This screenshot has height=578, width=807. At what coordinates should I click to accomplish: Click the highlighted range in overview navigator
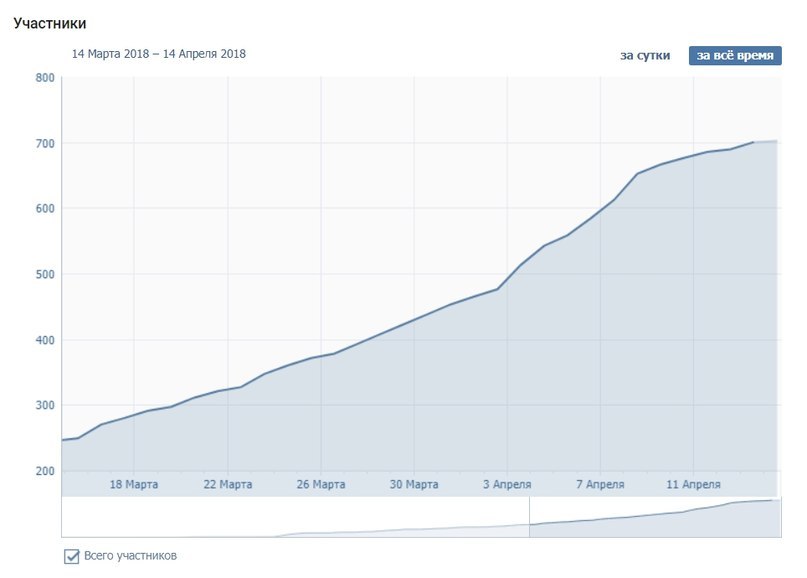click(x=655, y=517)
